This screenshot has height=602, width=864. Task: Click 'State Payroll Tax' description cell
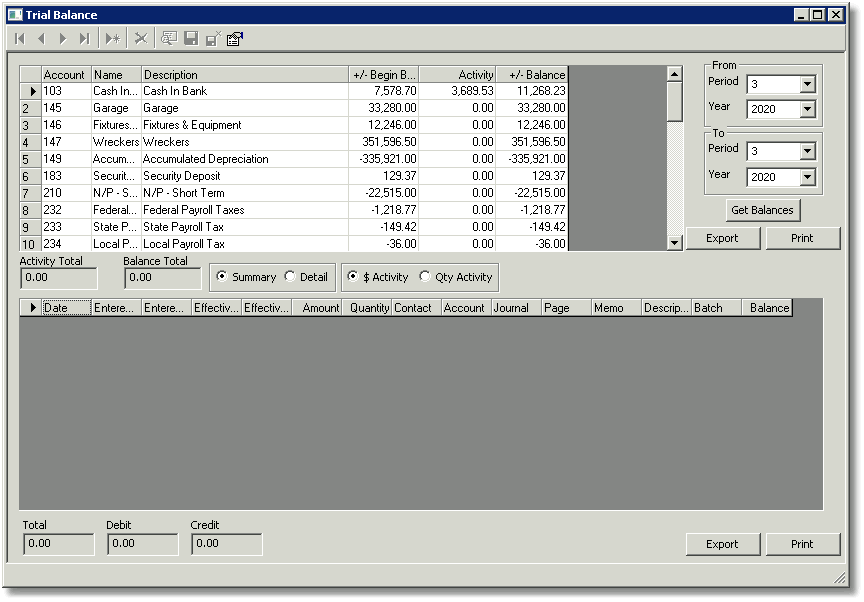pos(245,227)
